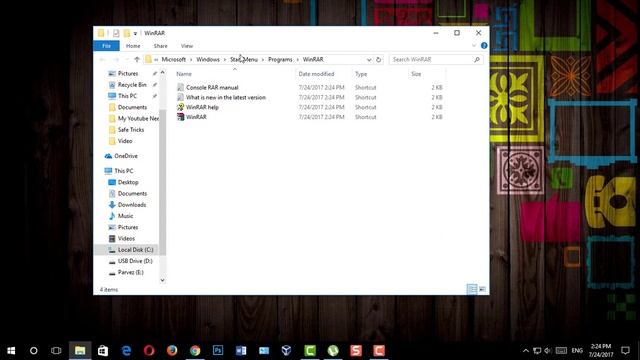Open My Youtube folder in sidebar
Image resolution: width=640 pixels, height=360 pixels.
138,118
